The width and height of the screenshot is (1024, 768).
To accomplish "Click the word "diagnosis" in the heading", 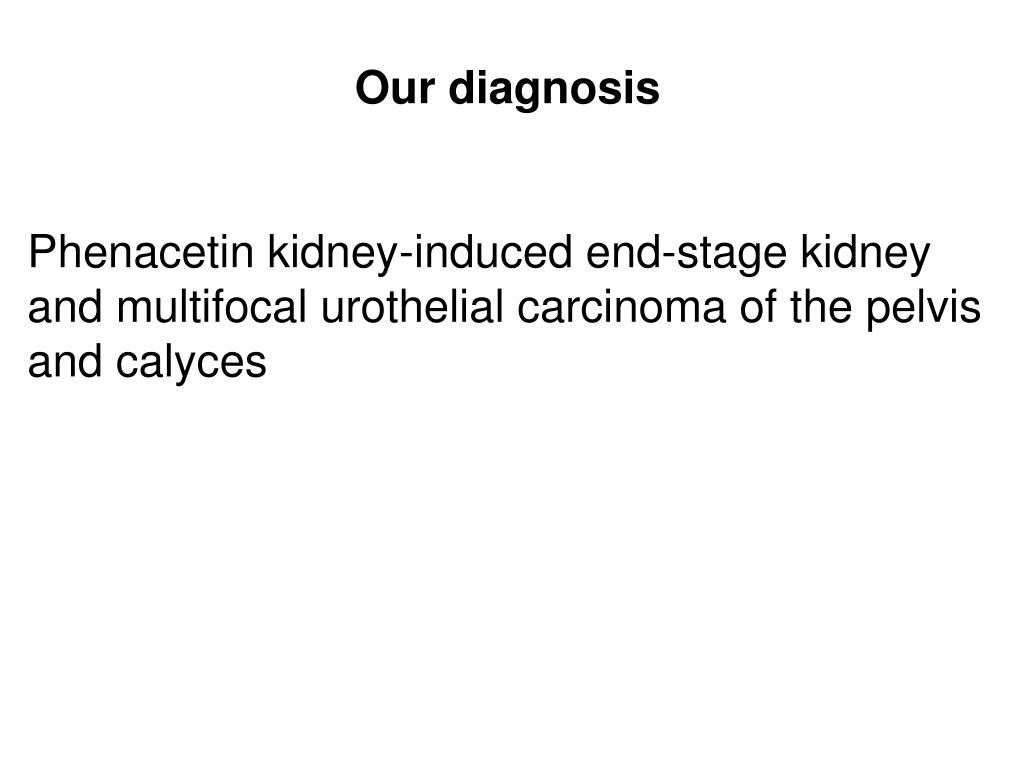I will click(x=554, y=89).
